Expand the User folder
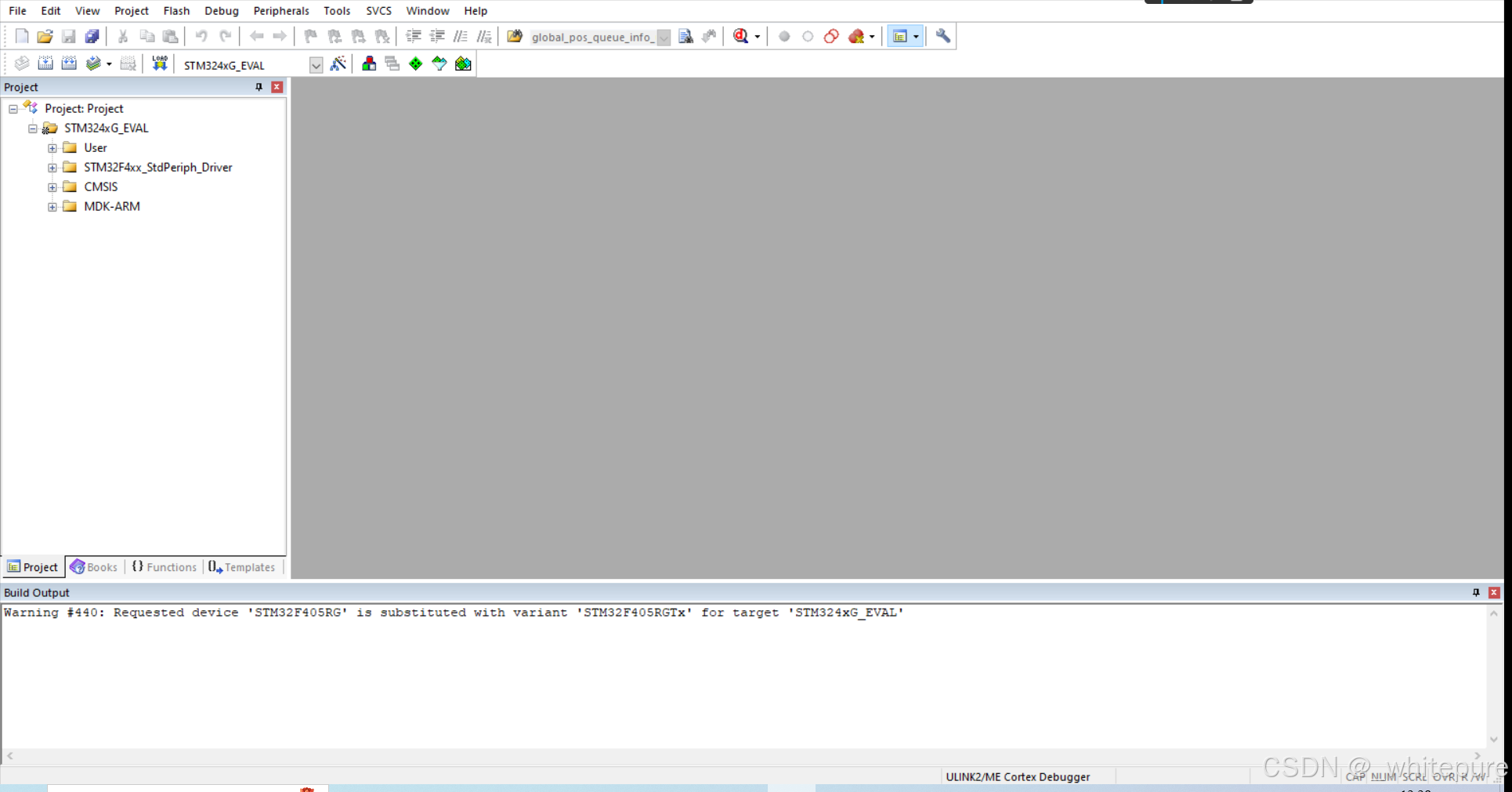The width and height of the screenshot is (1512, 792). pos(52,148)
